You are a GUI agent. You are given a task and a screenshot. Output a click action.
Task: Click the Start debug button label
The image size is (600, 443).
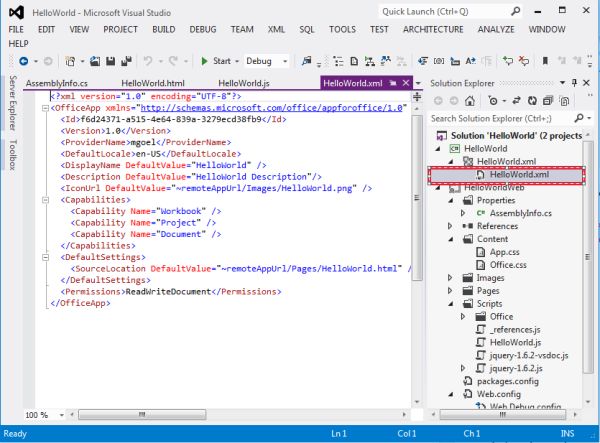pyautogui.click(x=222, y=61)
